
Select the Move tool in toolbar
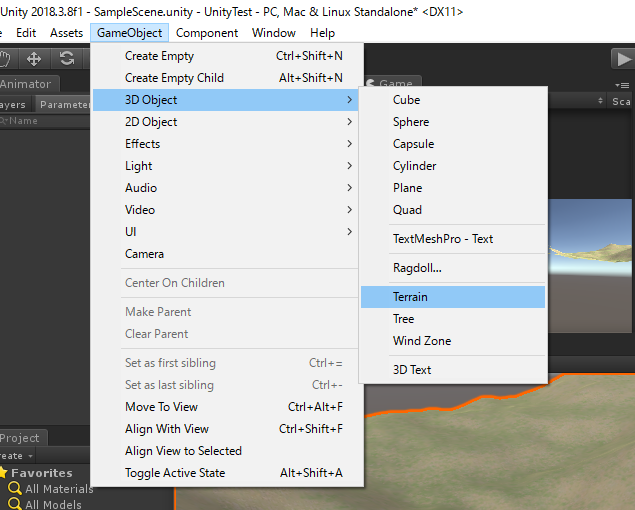pos(34,59)
